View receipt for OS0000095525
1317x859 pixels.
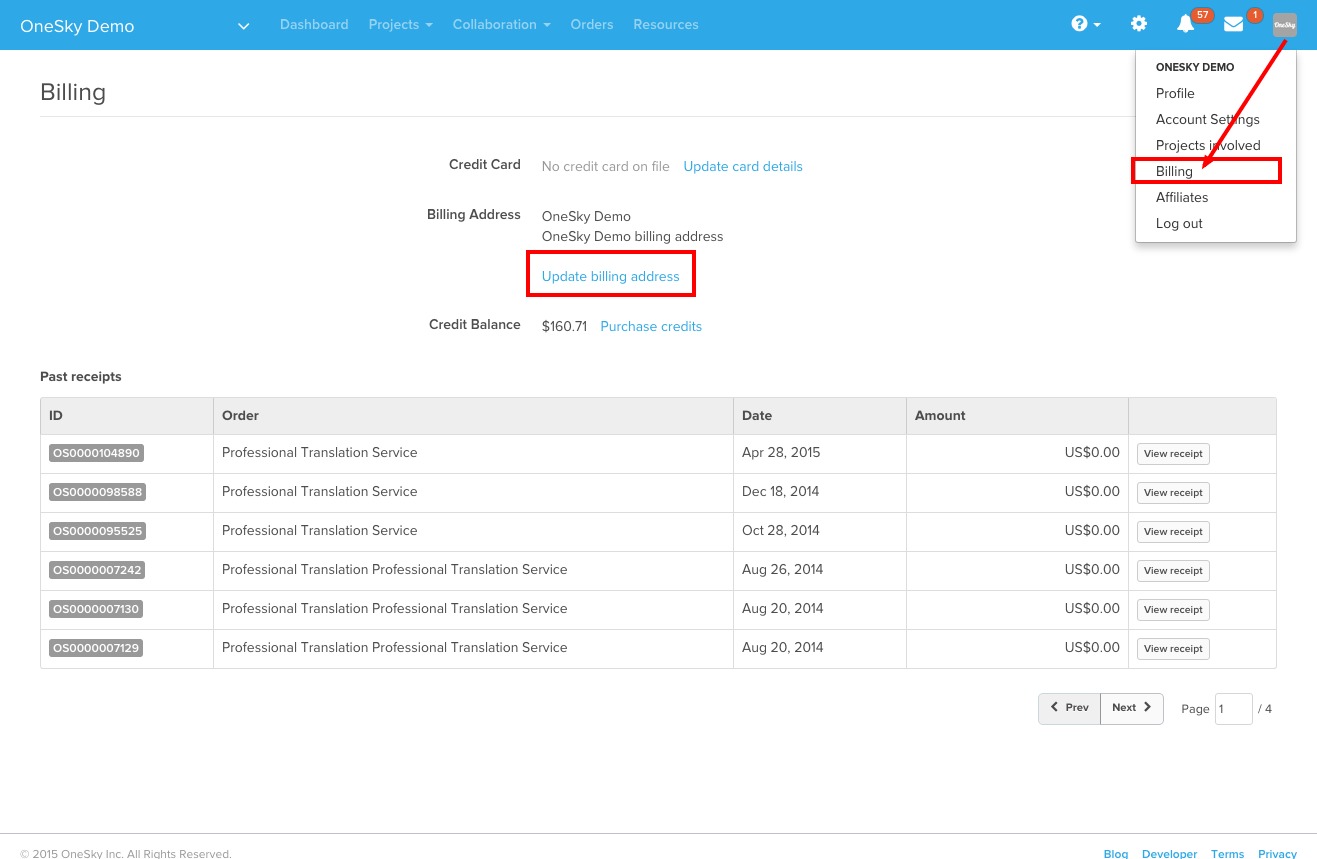pyautogui.click(x=1173, y=532)
